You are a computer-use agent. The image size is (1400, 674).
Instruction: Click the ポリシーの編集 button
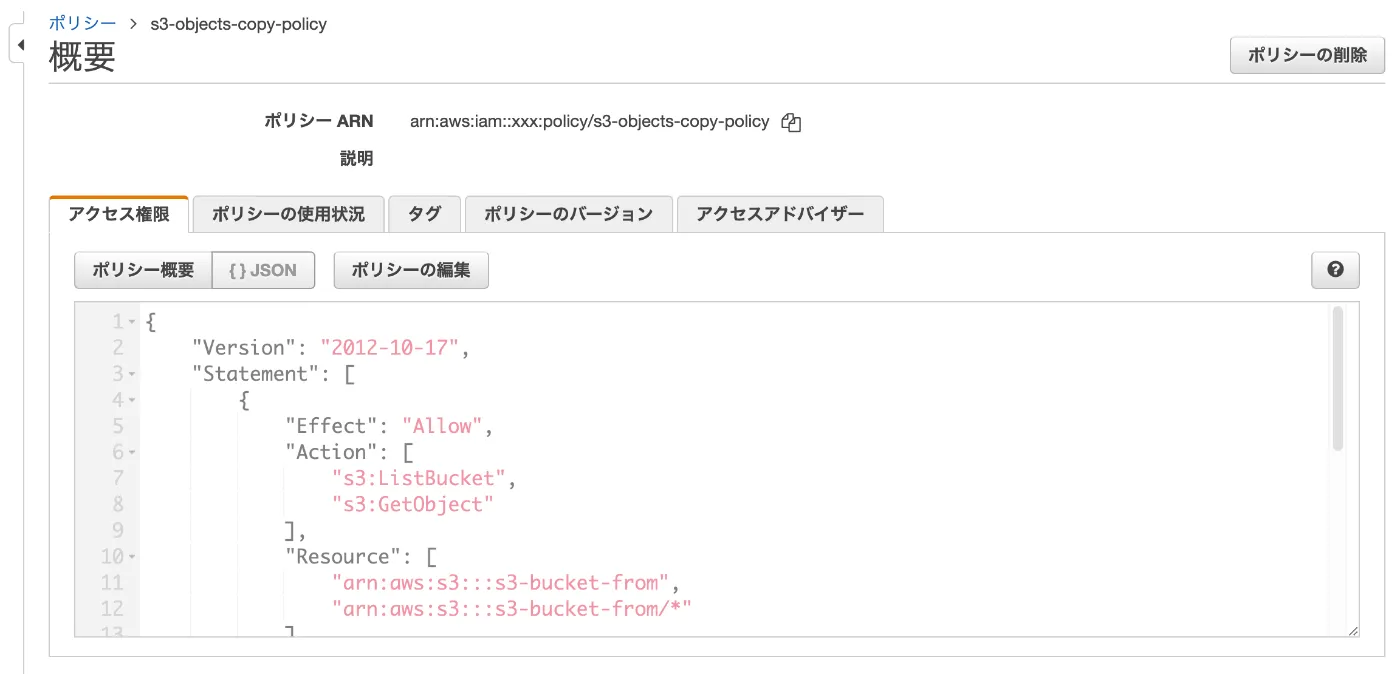pyautogui.click(x=411, y=270)
